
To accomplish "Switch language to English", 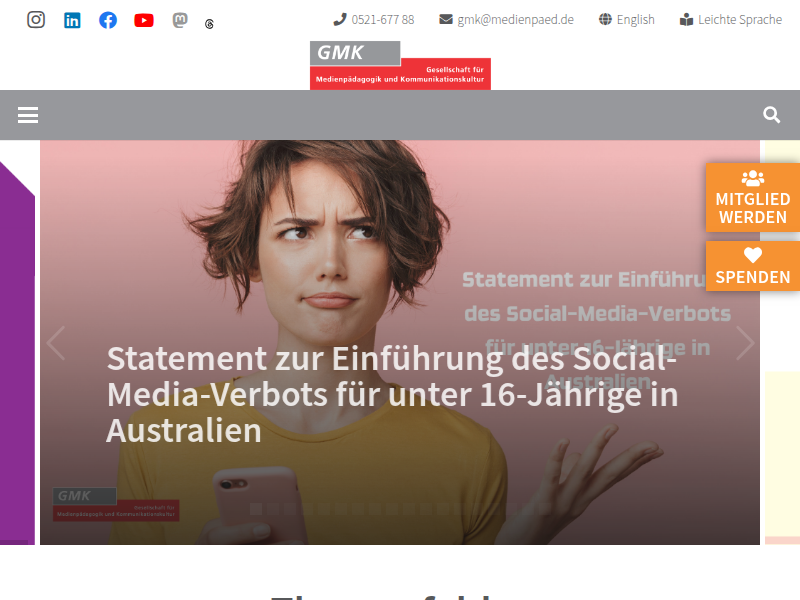I will point(627,19).
